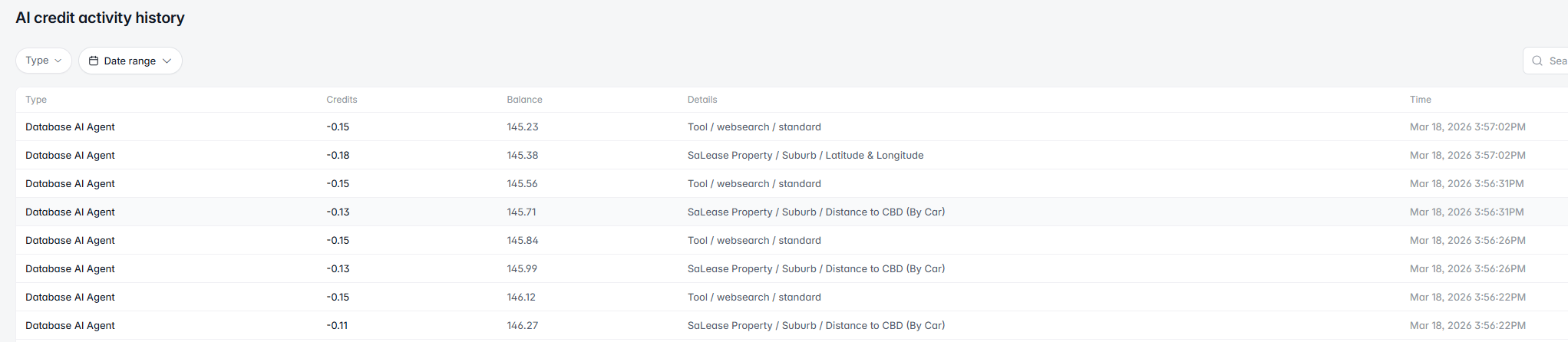The width and height of the screenshot is (1568, 342).
Task: Click the 145.56 balance value
Action: [x=522, y=184]
